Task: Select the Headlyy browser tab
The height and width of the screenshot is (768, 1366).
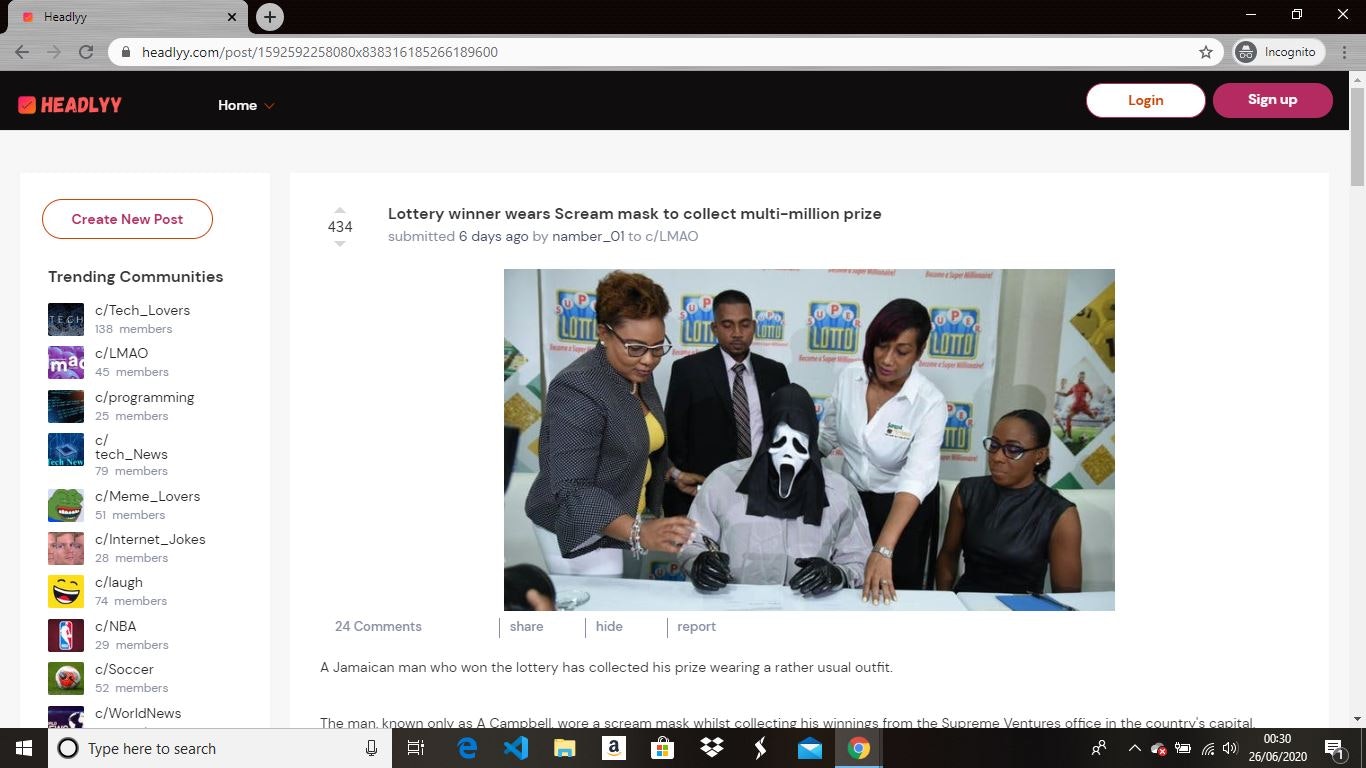Action: coord(128,17)
